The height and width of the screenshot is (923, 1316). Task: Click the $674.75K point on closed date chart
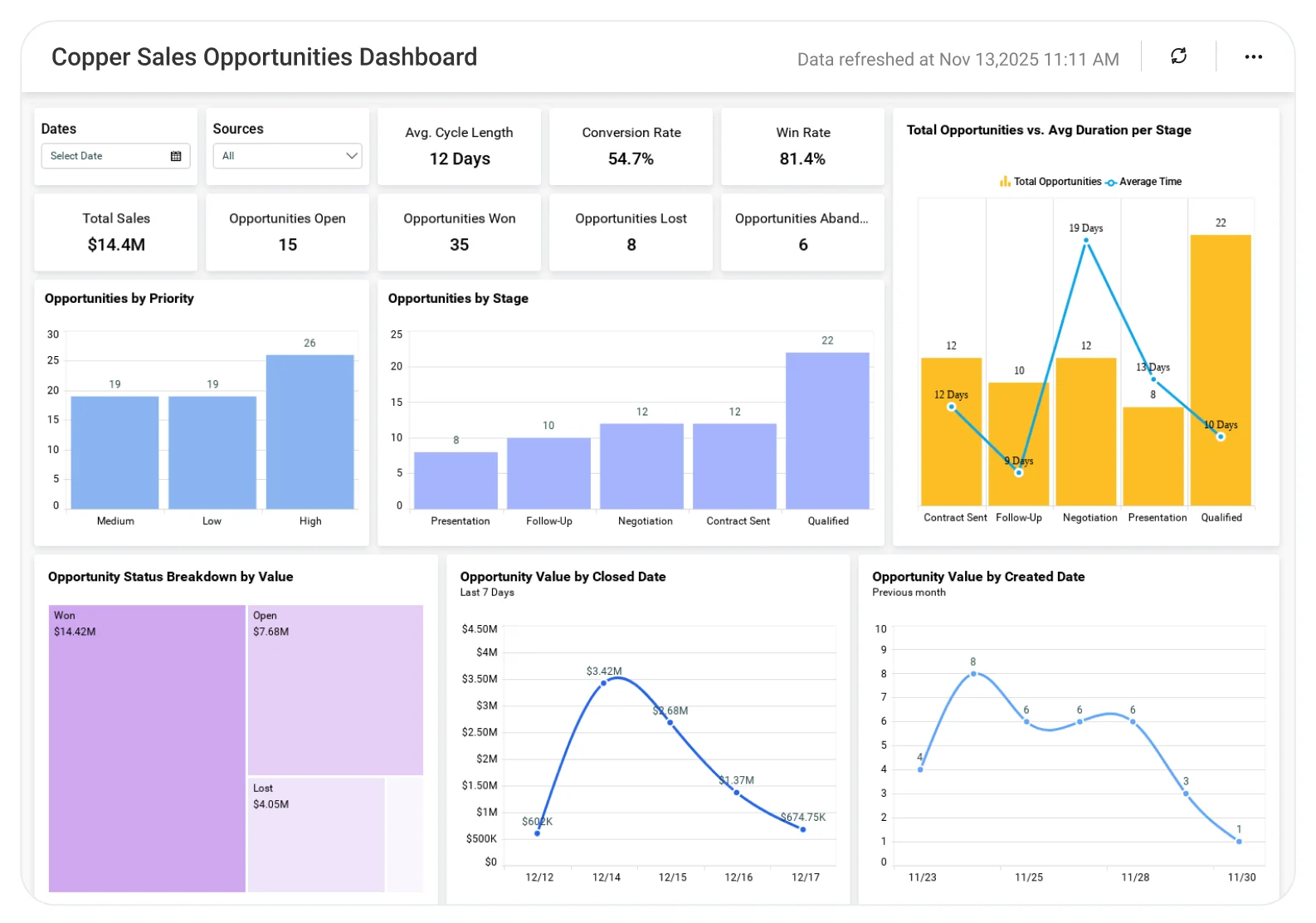[803, 829]
